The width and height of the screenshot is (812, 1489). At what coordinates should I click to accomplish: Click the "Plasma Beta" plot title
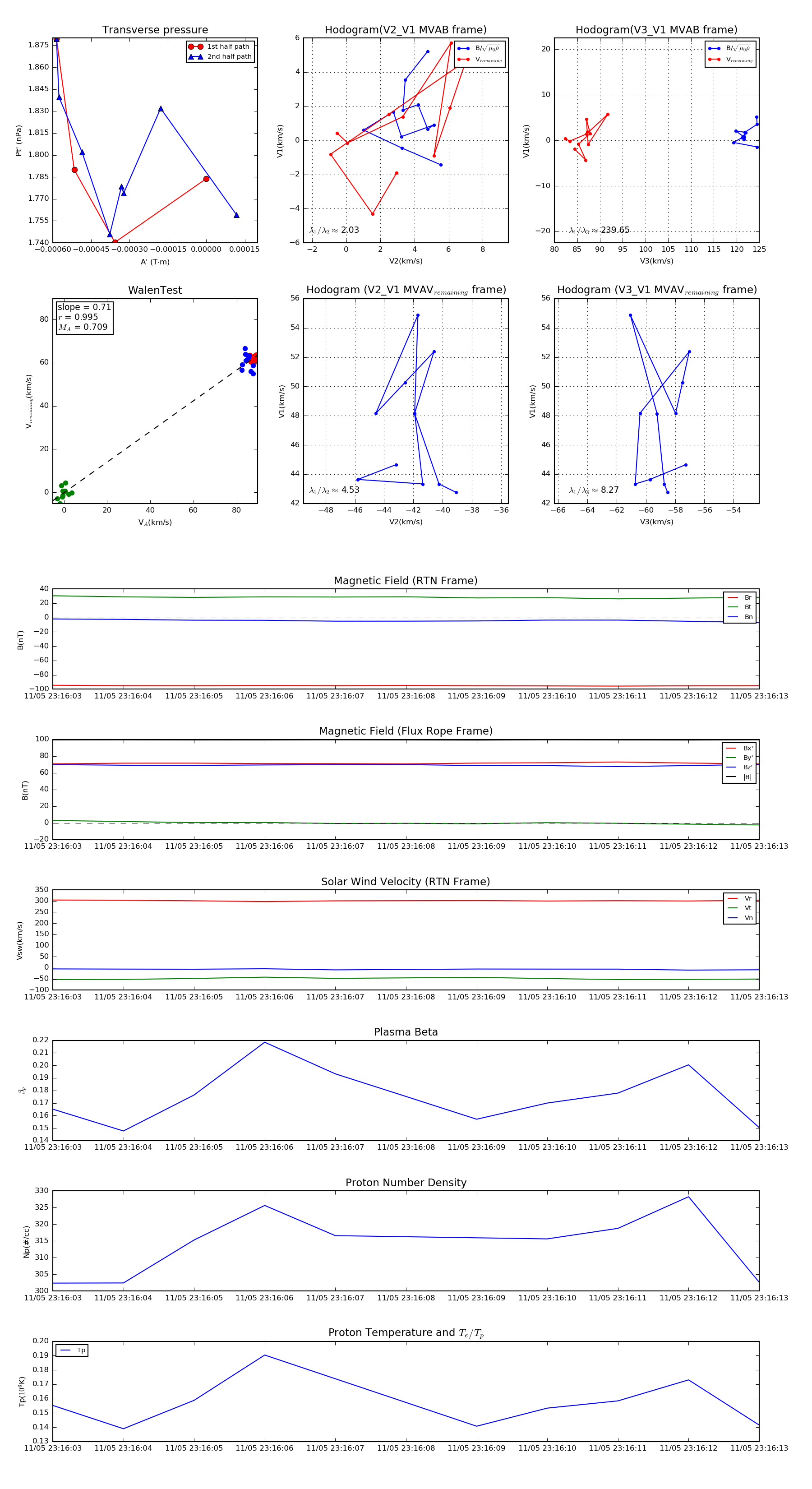click(x=406, y=1032)
